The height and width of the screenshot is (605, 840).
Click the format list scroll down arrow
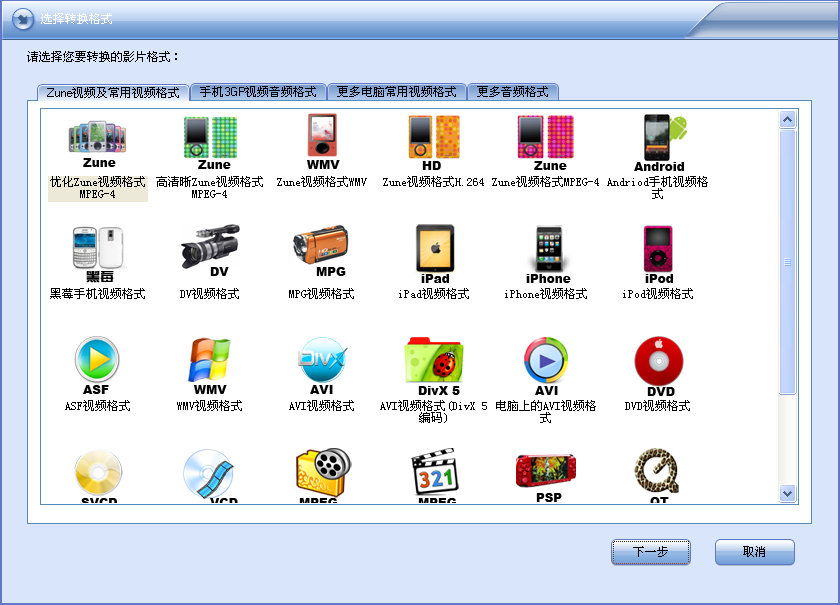click(788, 494)
